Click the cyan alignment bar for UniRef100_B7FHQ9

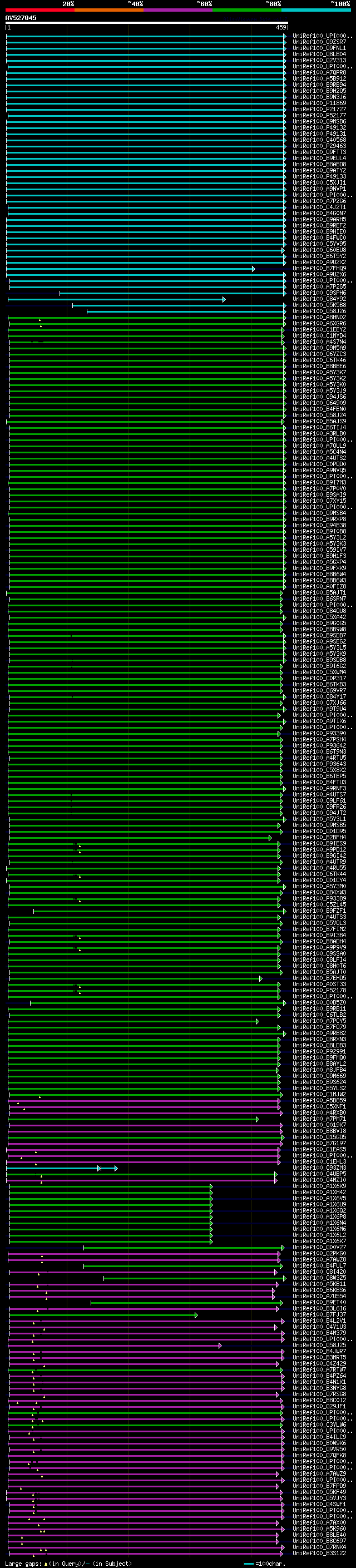(130, 269)
